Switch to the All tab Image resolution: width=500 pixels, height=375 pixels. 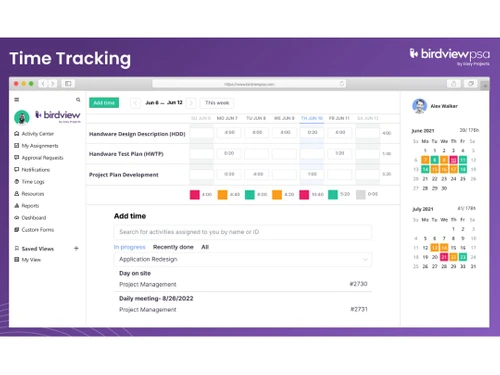[205, 247]
